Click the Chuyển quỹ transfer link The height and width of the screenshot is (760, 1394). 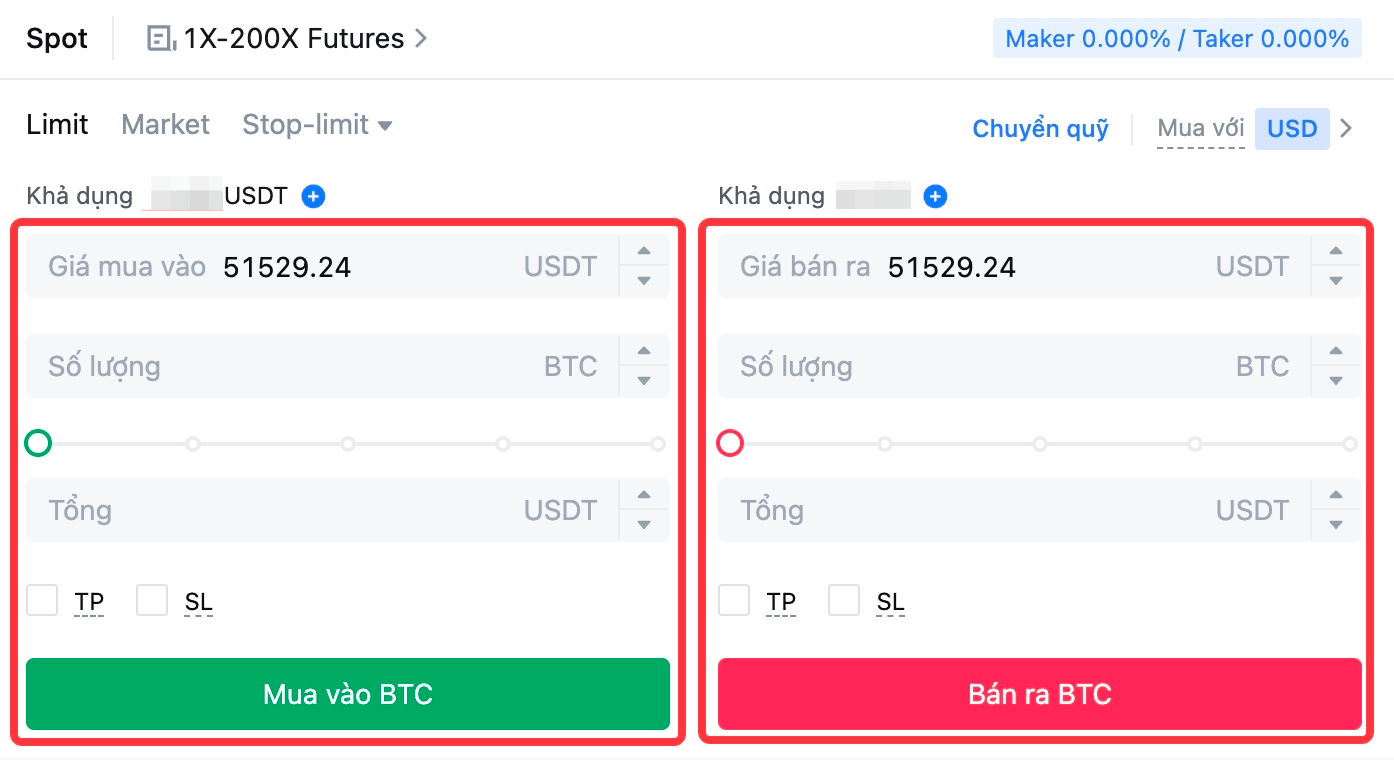coord(1040,129)
